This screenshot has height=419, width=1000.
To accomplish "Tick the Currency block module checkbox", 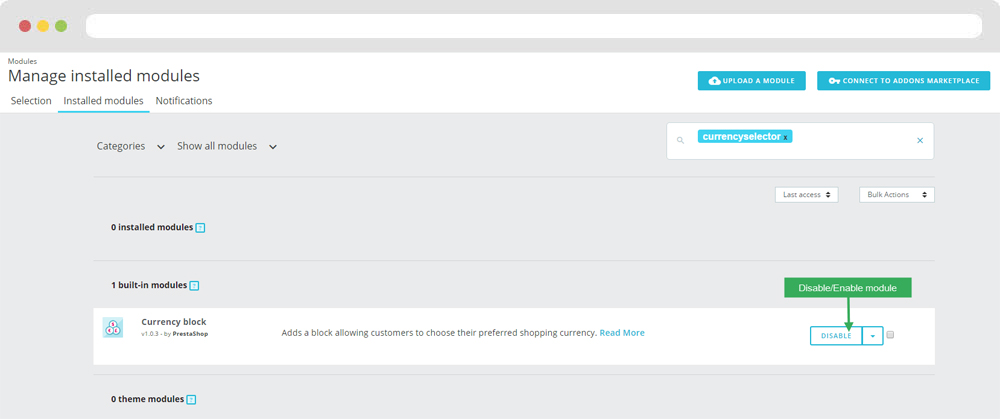I will pyautogui.click(x=890, y=335).
